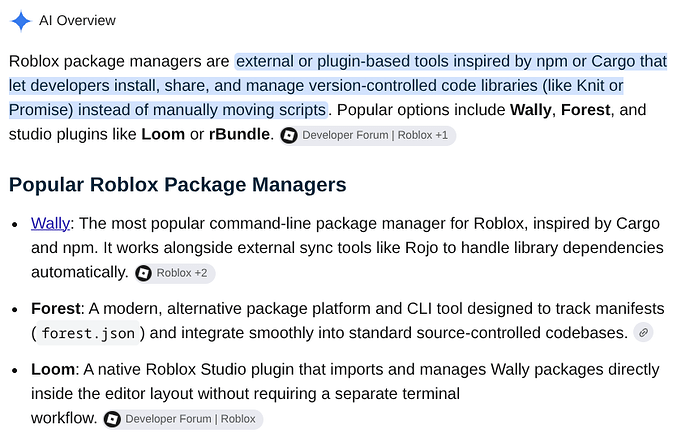
Task: Open the Wally link
Action: click(50, 224)
